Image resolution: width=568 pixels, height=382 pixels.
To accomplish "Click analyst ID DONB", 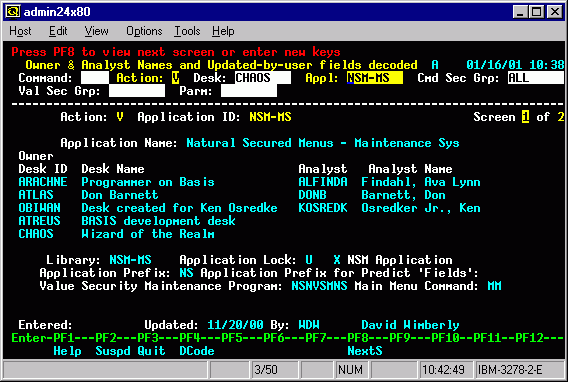I will click(x=312, y=195).
